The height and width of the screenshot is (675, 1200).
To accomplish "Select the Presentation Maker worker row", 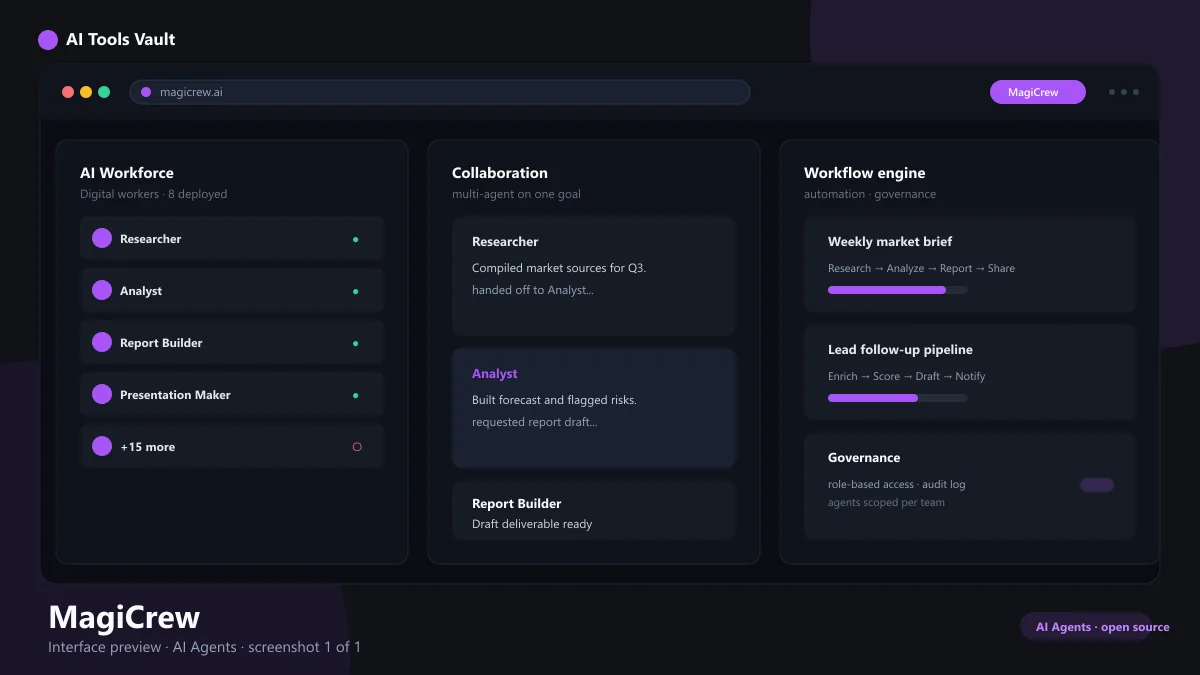I will [232, 395].
